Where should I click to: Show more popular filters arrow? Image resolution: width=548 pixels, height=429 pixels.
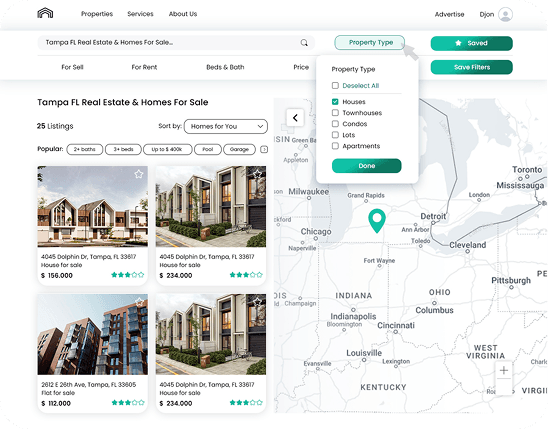(x=264, y=149)
